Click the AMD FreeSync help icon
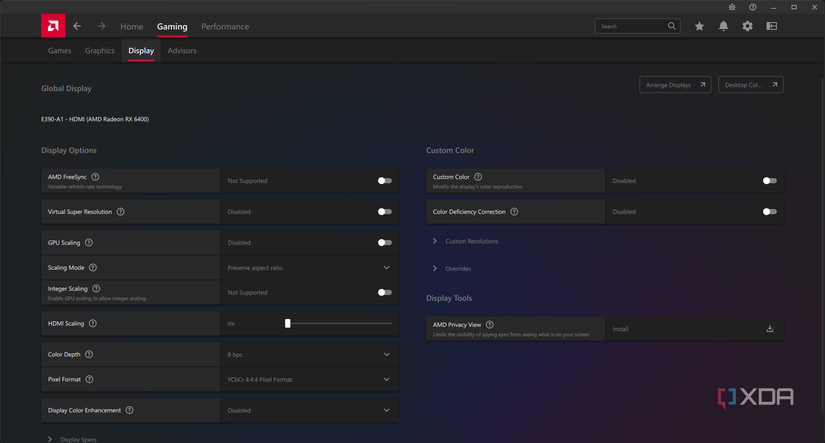This screenshot has height=443, width=825. coord(96,177)
